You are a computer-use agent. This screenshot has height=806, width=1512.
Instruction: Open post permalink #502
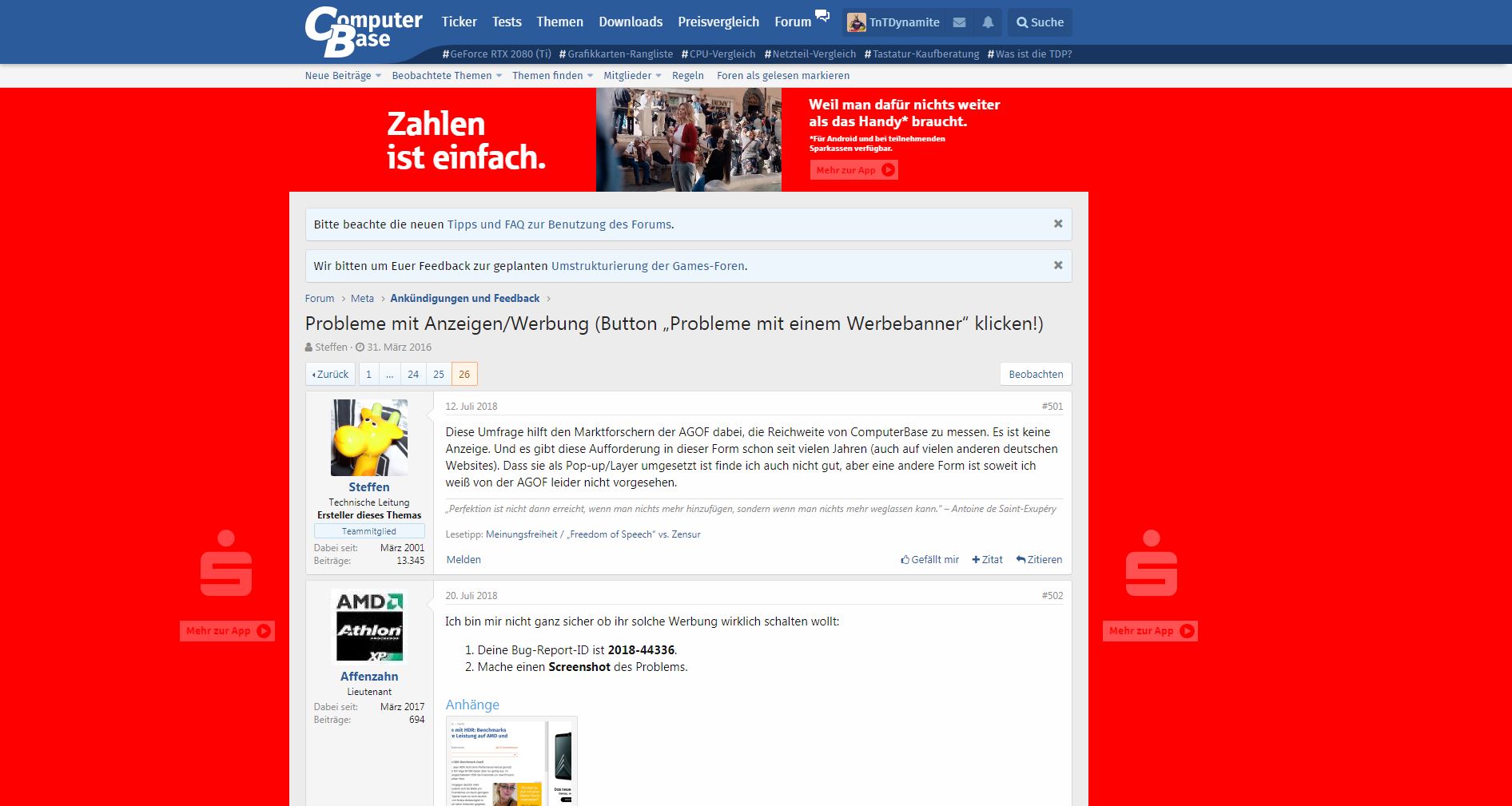click(1052, 595)
